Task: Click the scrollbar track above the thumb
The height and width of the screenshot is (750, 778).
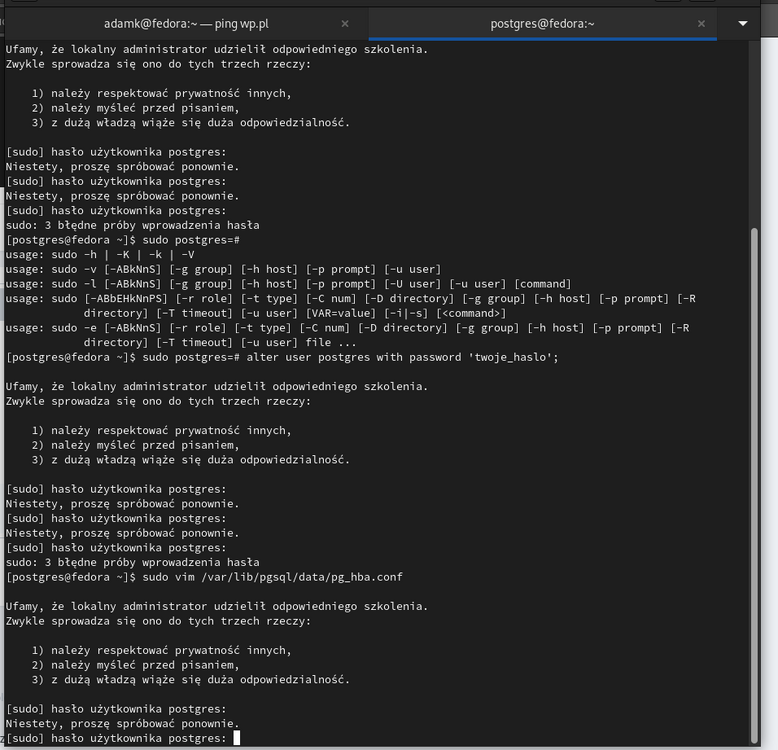Action: (x=754, y=130)
